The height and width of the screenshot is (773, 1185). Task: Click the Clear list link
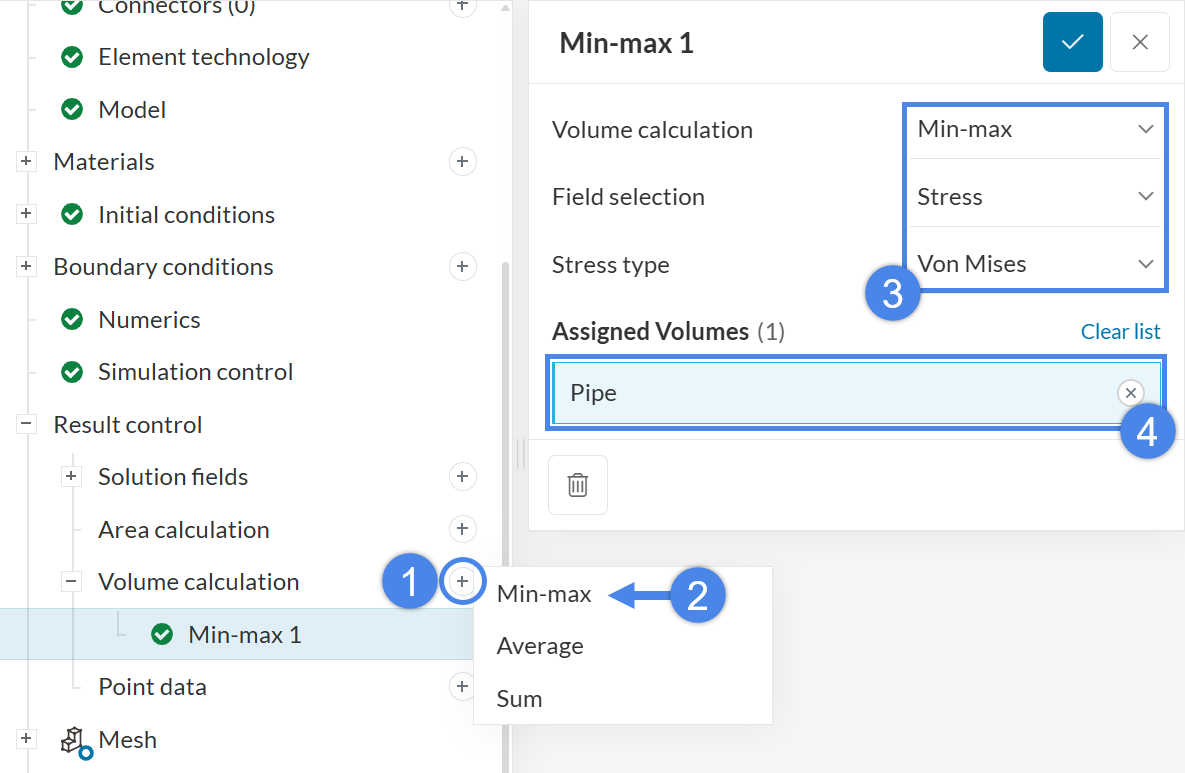(1120, 332)
